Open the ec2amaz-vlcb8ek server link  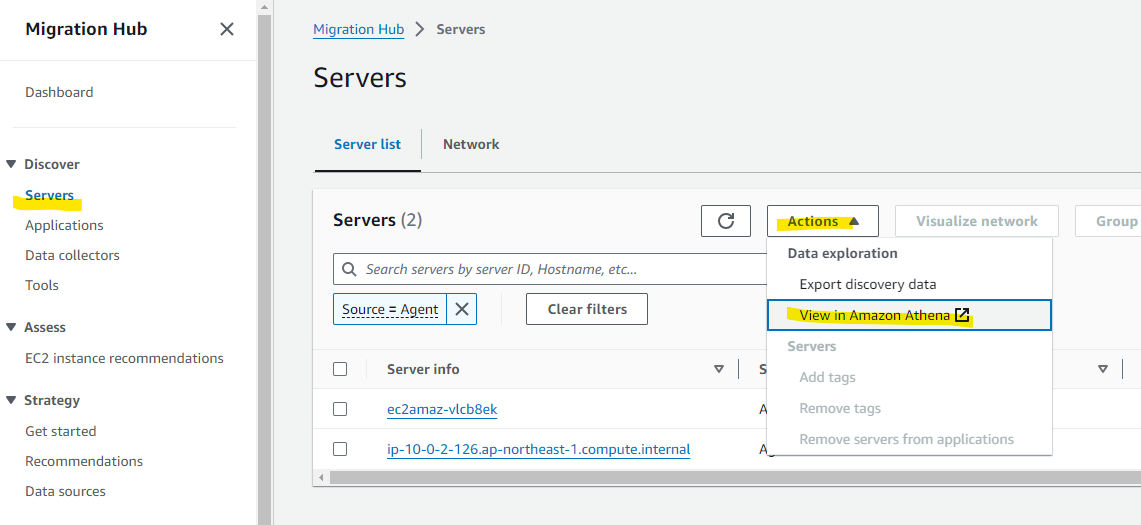point(442,409)
